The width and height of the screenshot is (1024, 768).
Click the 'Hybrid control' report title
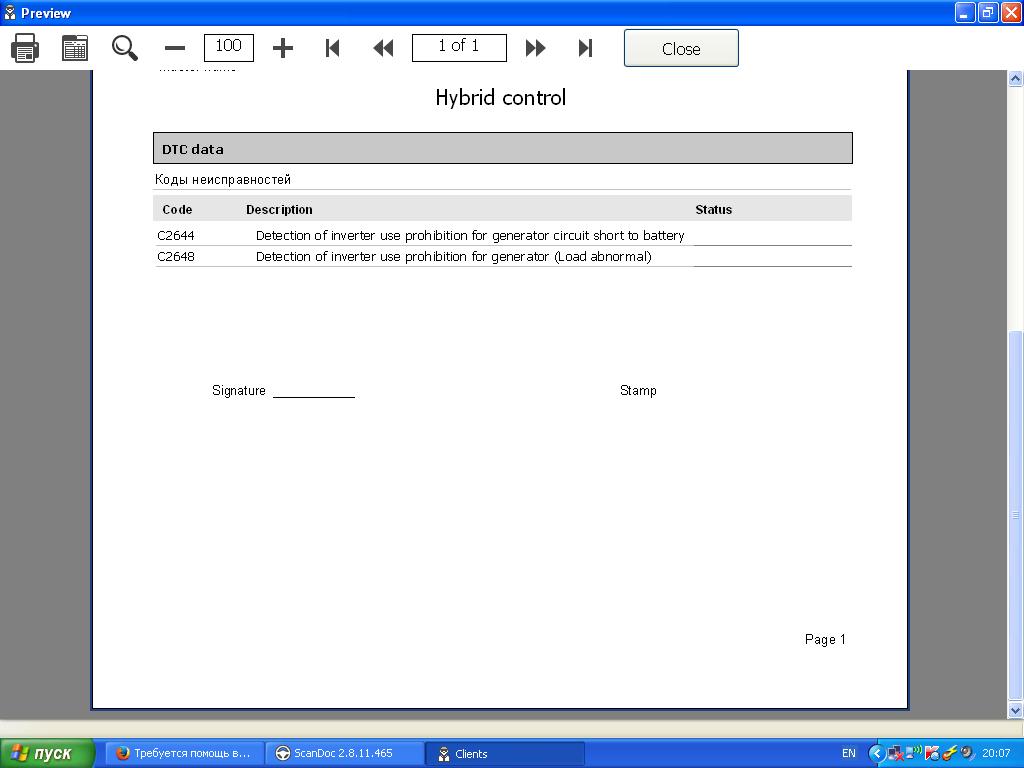click(x=501, y=98)
